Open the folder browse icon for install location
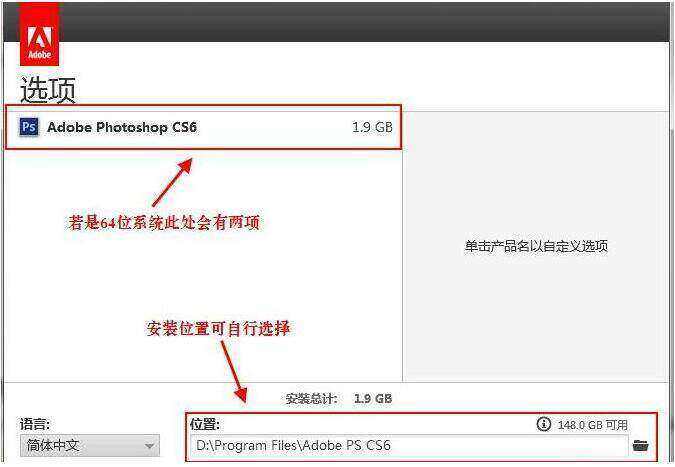 (x=641, y=445)
